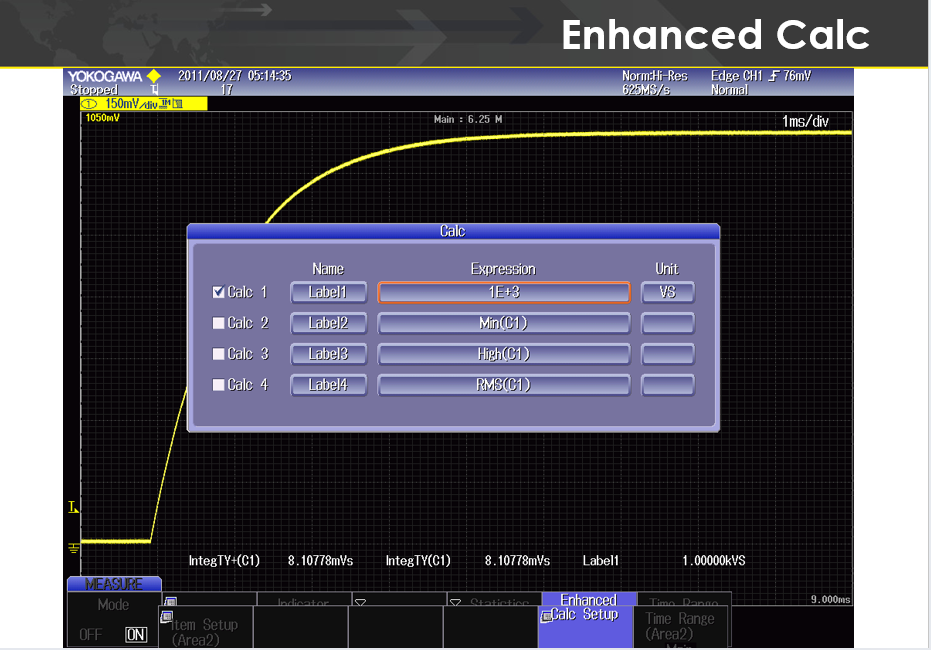Viewport: 931px width, 650px height.
Task: Click the trigger level marker on left edge
Action: 73,508
